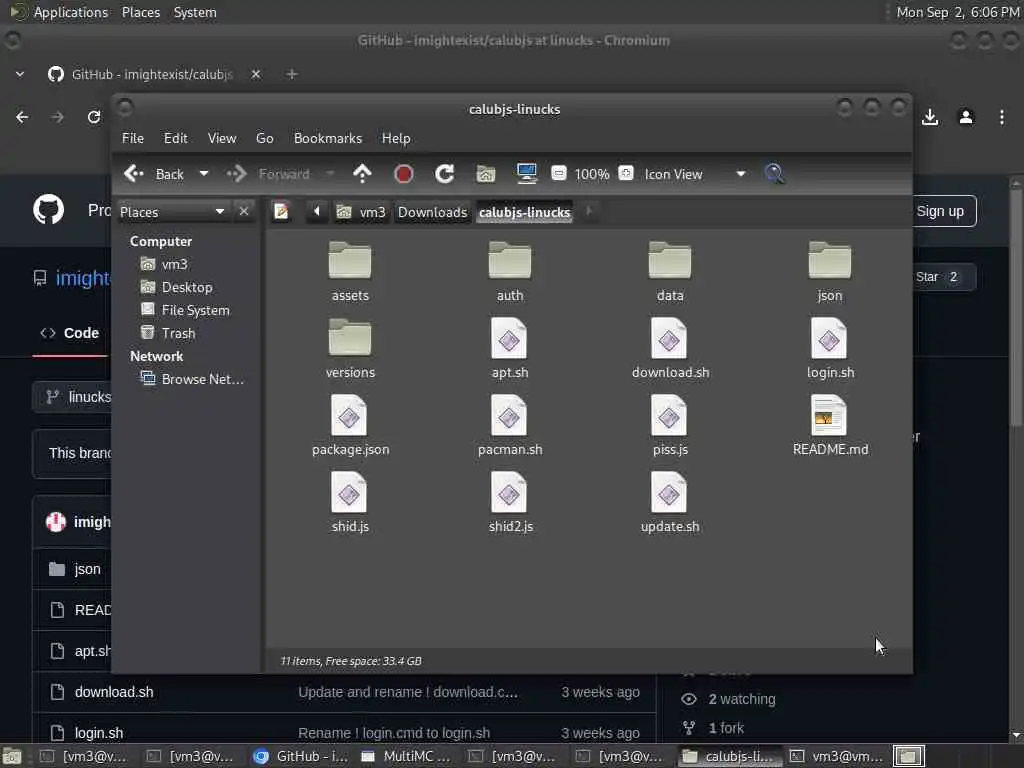Select shid2.js file icon
The height and width of the screenshot is (768, 1024).
click(509, 492)
